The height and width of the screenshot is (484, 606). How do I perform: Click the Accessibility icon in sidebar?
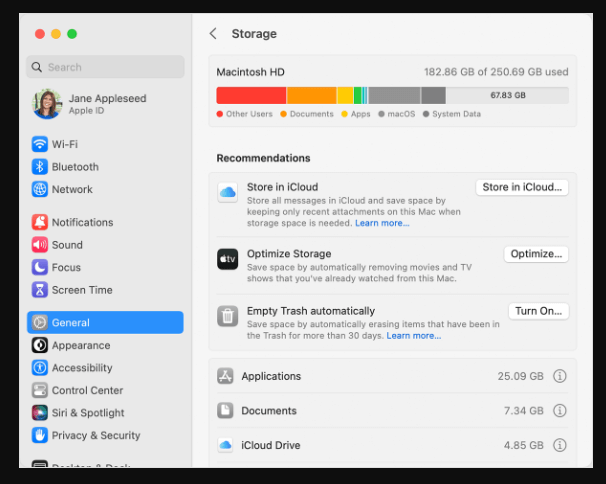(x=40, y=368)
